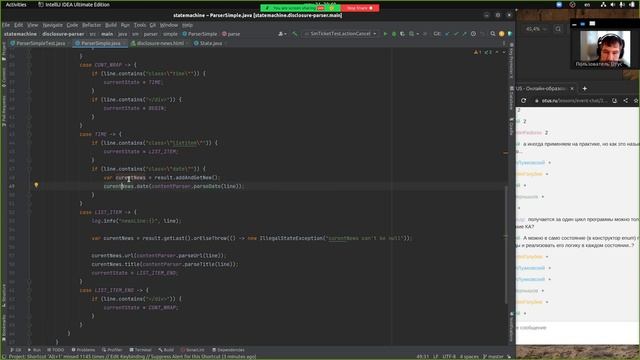Viewport: 640px width, 360px height.
Task: Reload the browser page
Action: [x=524, y=100]
